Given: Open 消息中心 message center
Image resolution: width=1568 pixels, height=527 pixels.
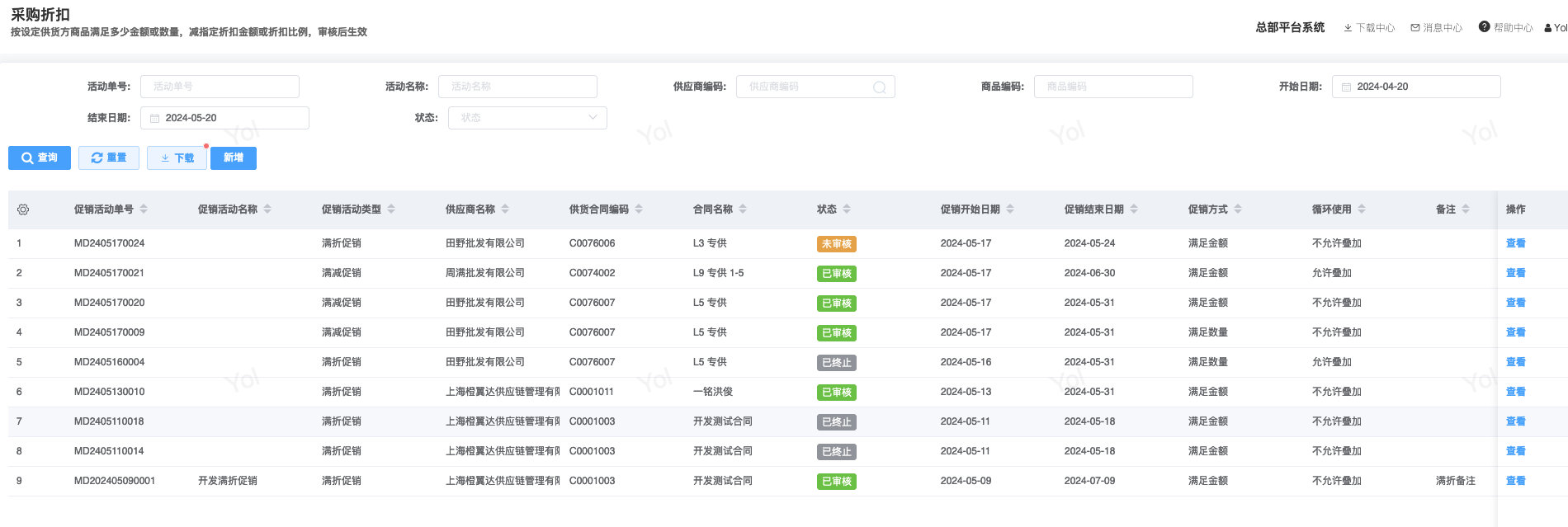Looking at the screenshot, I should tap(1437, 28).
